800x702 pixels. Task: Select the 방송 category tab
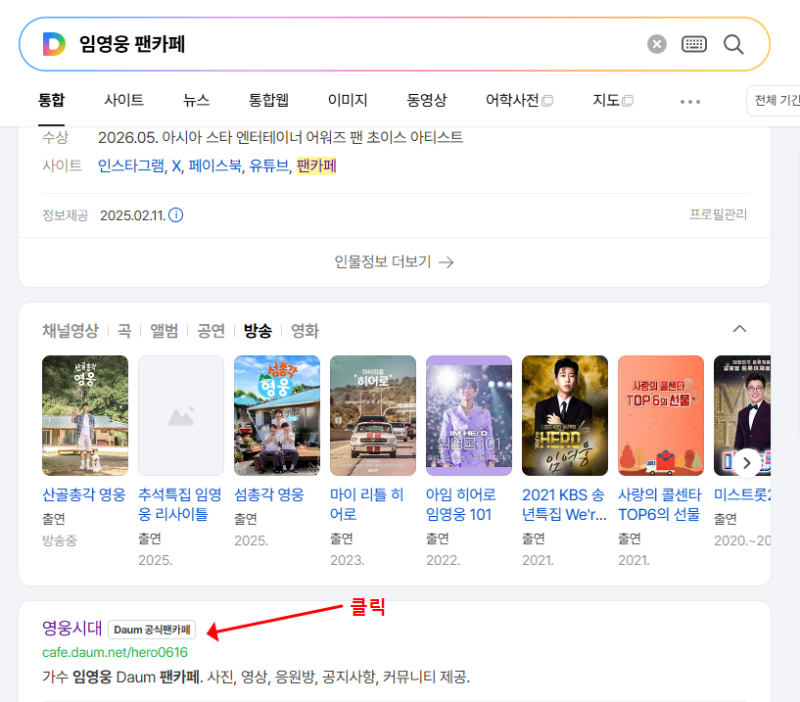(258, 331)
